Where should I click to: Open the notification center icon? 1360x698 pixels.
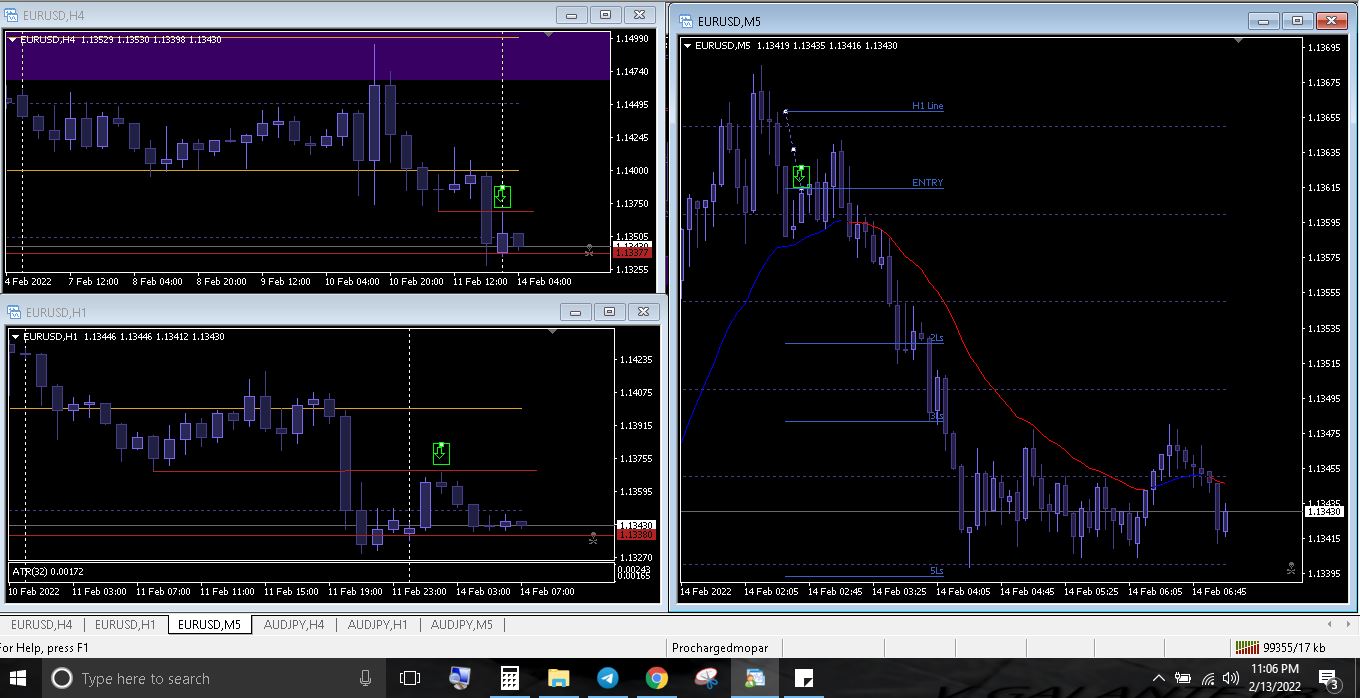click(1330, 680)
